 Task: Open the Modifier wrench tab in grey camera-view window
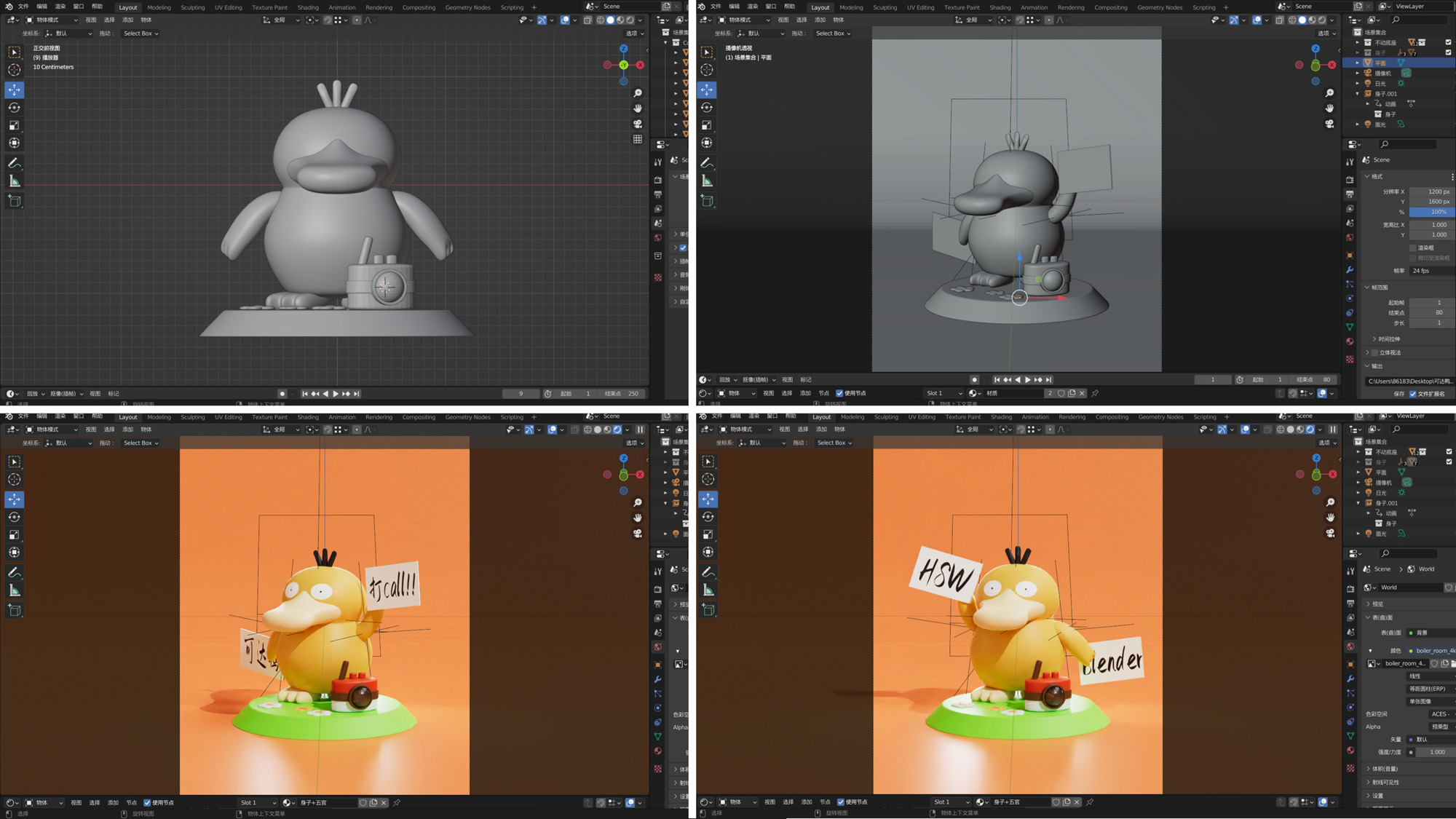1350,269
